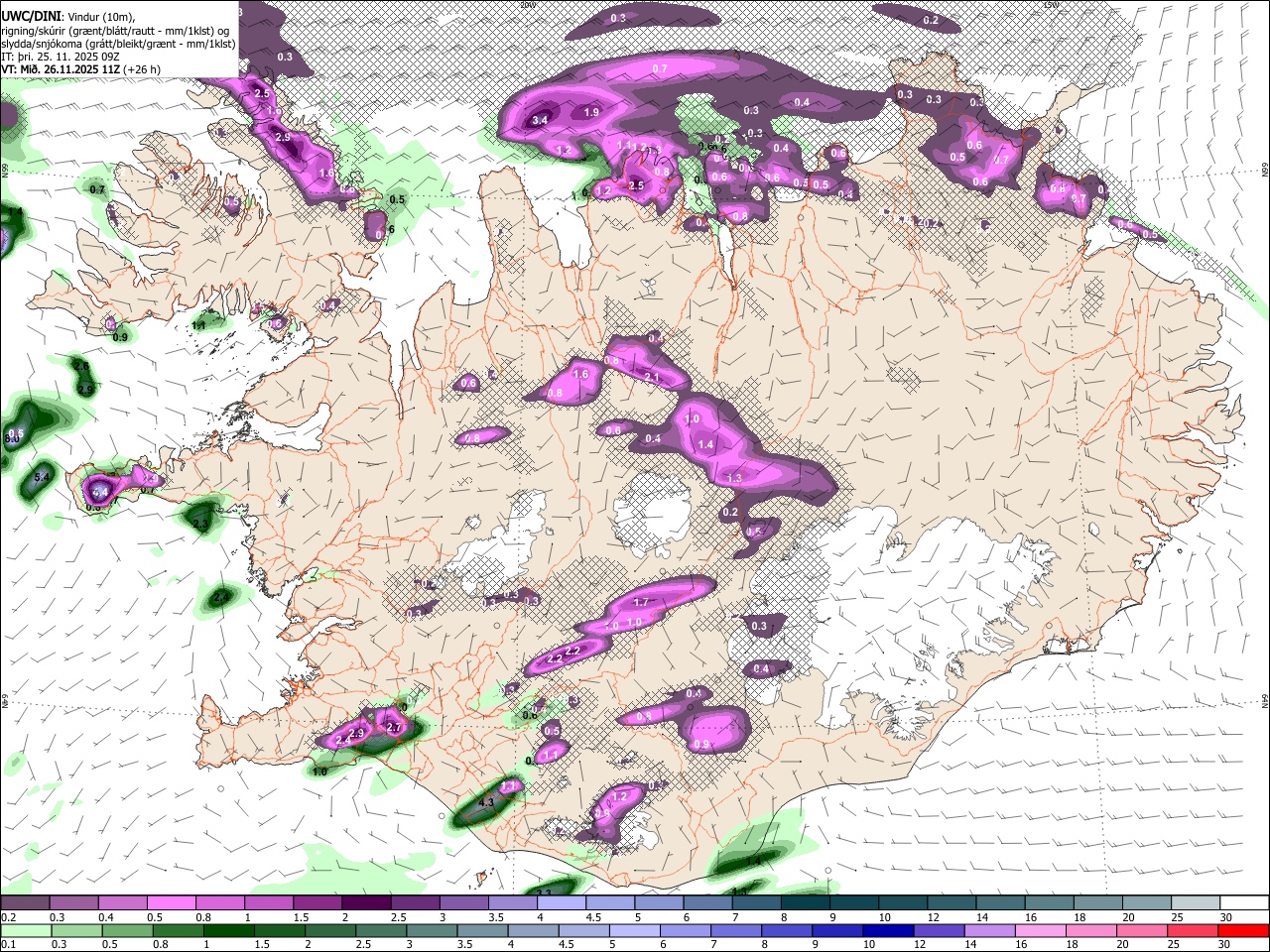Screen dimensions: 1270x952
Task: Click the 'VT: Mið. 26.11.2025 11Z' valid-time line
Action: 60,69
